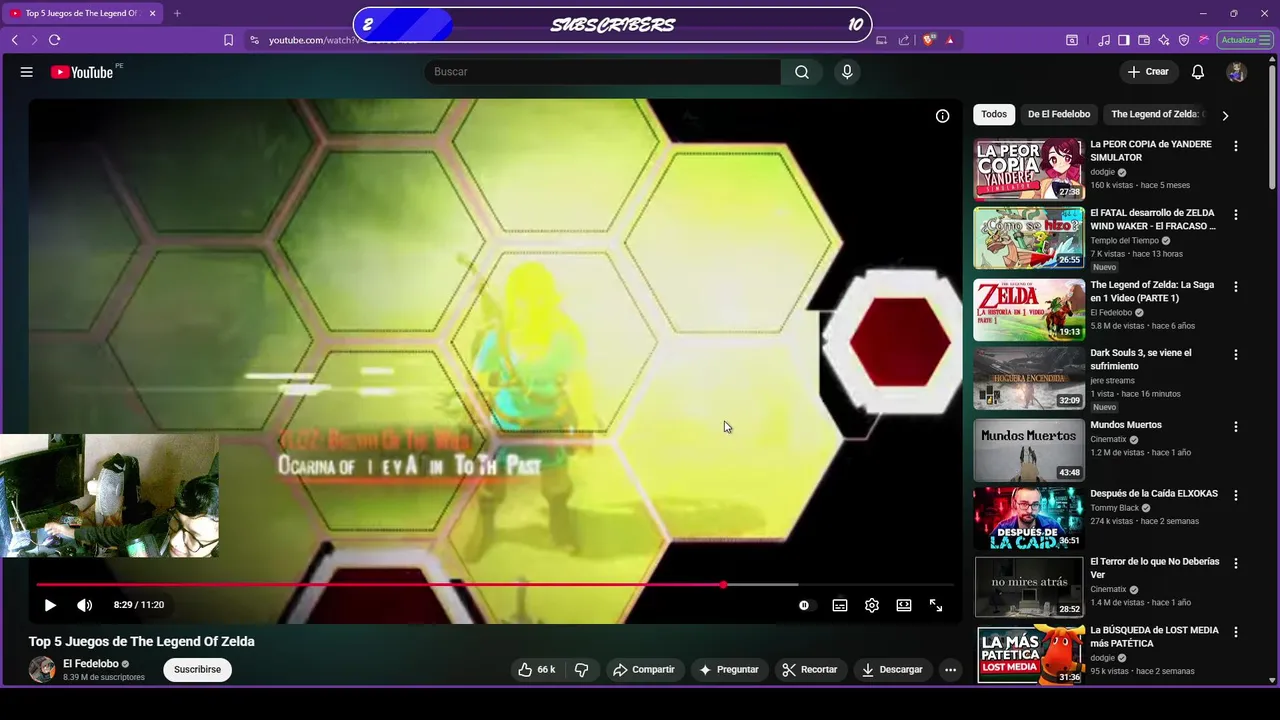The height and width of the screenshot is (720, 1280).
Task: Click Crear button
Action: pos(1147,72)
